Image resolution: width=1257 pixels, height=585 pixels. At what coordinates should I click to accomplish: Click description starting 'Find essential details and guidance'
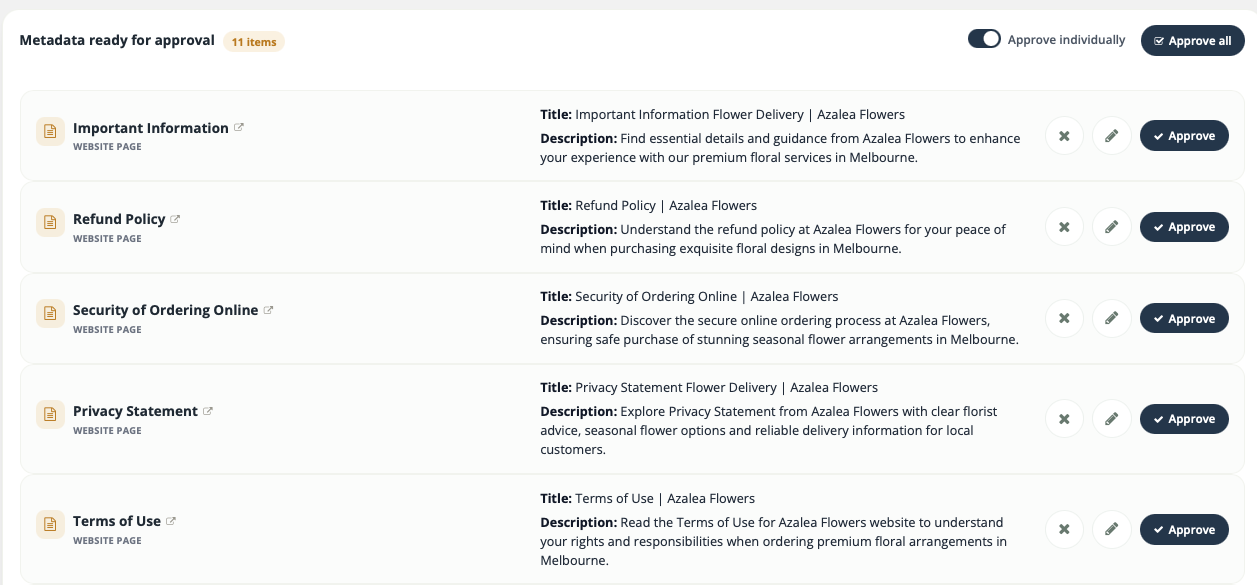pyautogui.click(x=780, y=148)
